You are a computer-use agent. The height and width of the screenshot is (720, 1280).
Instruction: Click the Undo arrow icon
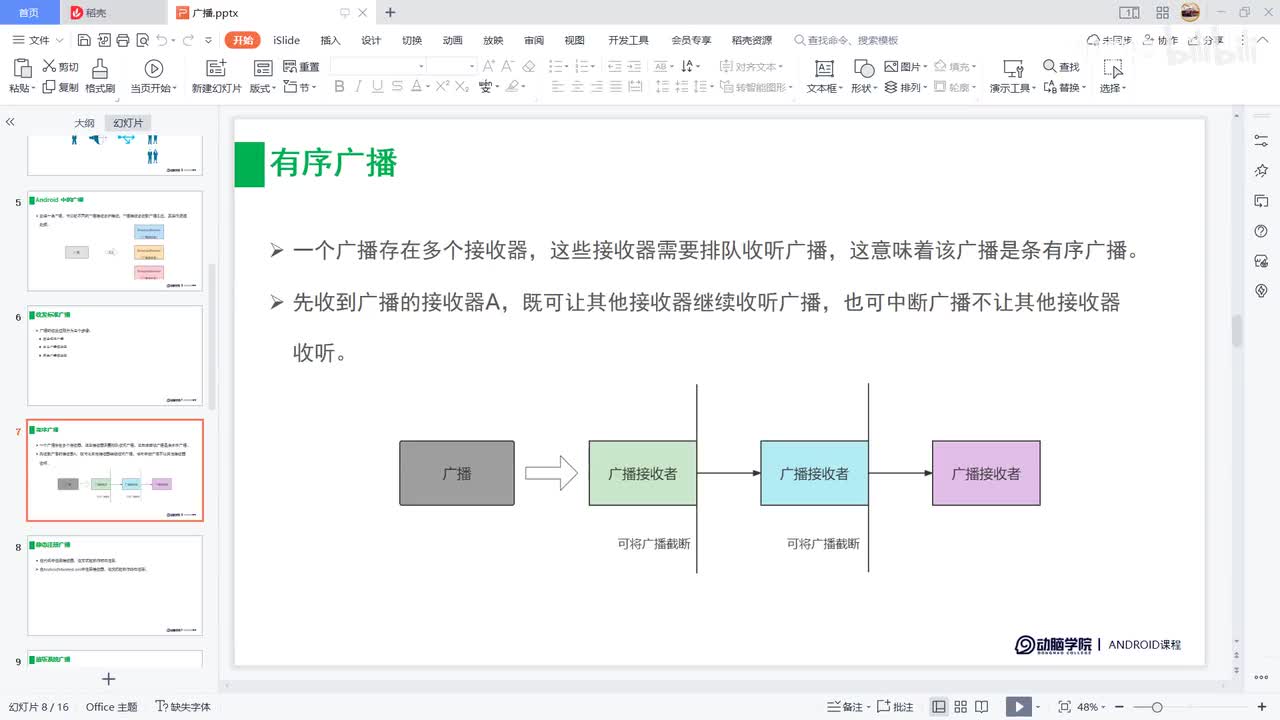pyautogui.click(x=161, y=40)
